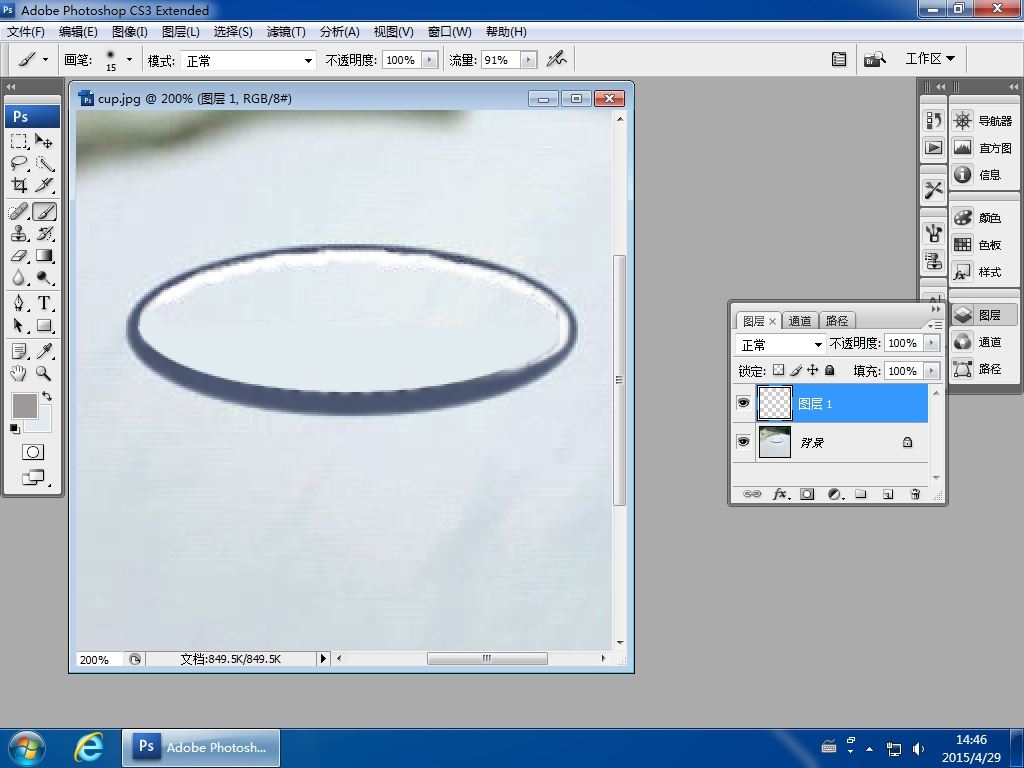Viewport: 1024px width, 768px height.
Task: Select the Dodge tool
Action: click(x=44, y=278)
